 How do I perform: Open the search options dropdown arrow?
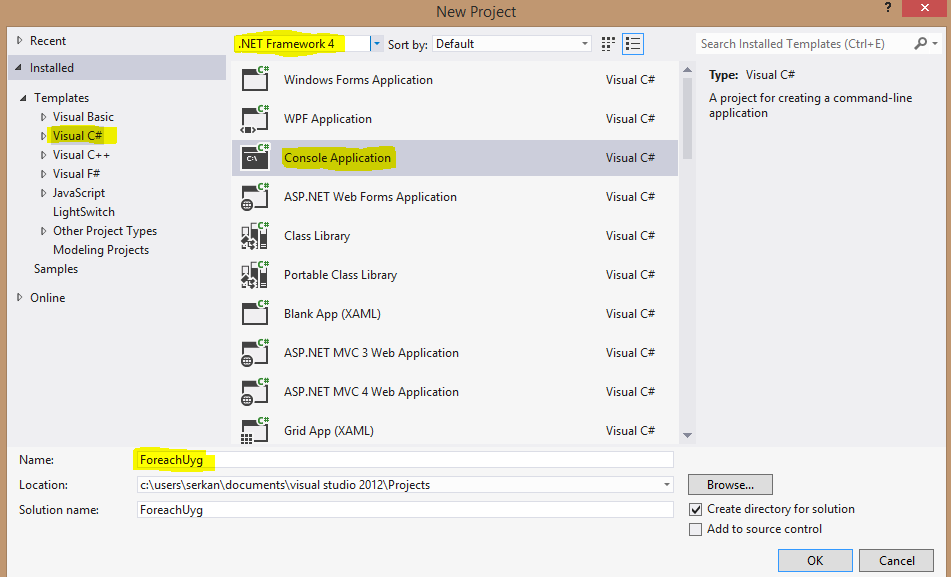[935, 44]
